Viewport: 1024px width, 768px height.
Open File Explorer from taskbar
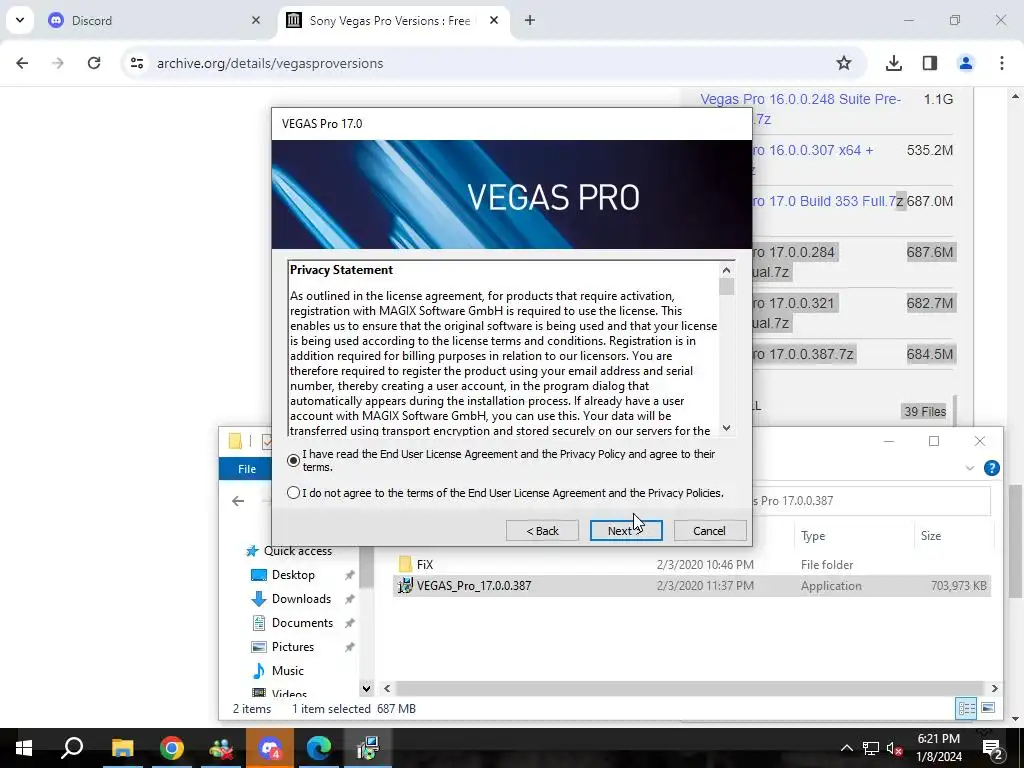pos(122,748)
